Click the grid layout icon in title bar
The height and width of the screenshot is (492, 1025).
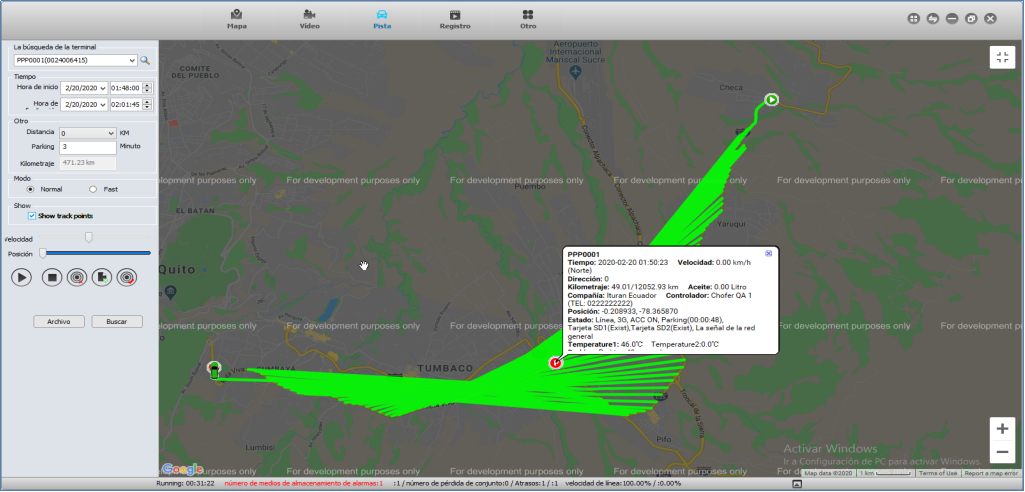click(914, 19)
